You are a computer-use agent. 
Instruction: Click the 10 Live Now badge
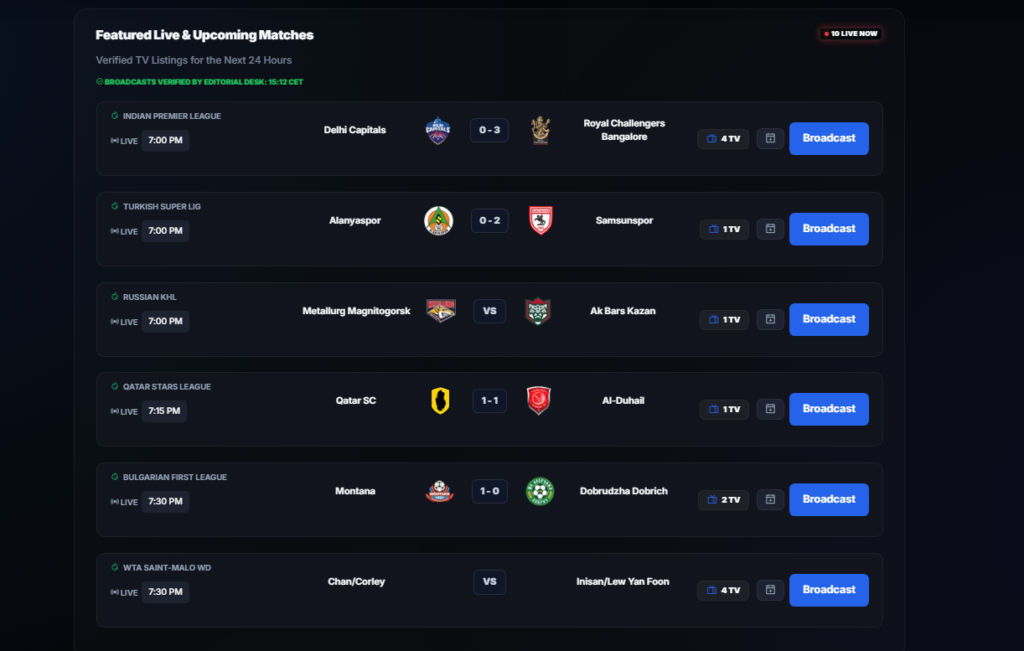(x=850, y=34)
